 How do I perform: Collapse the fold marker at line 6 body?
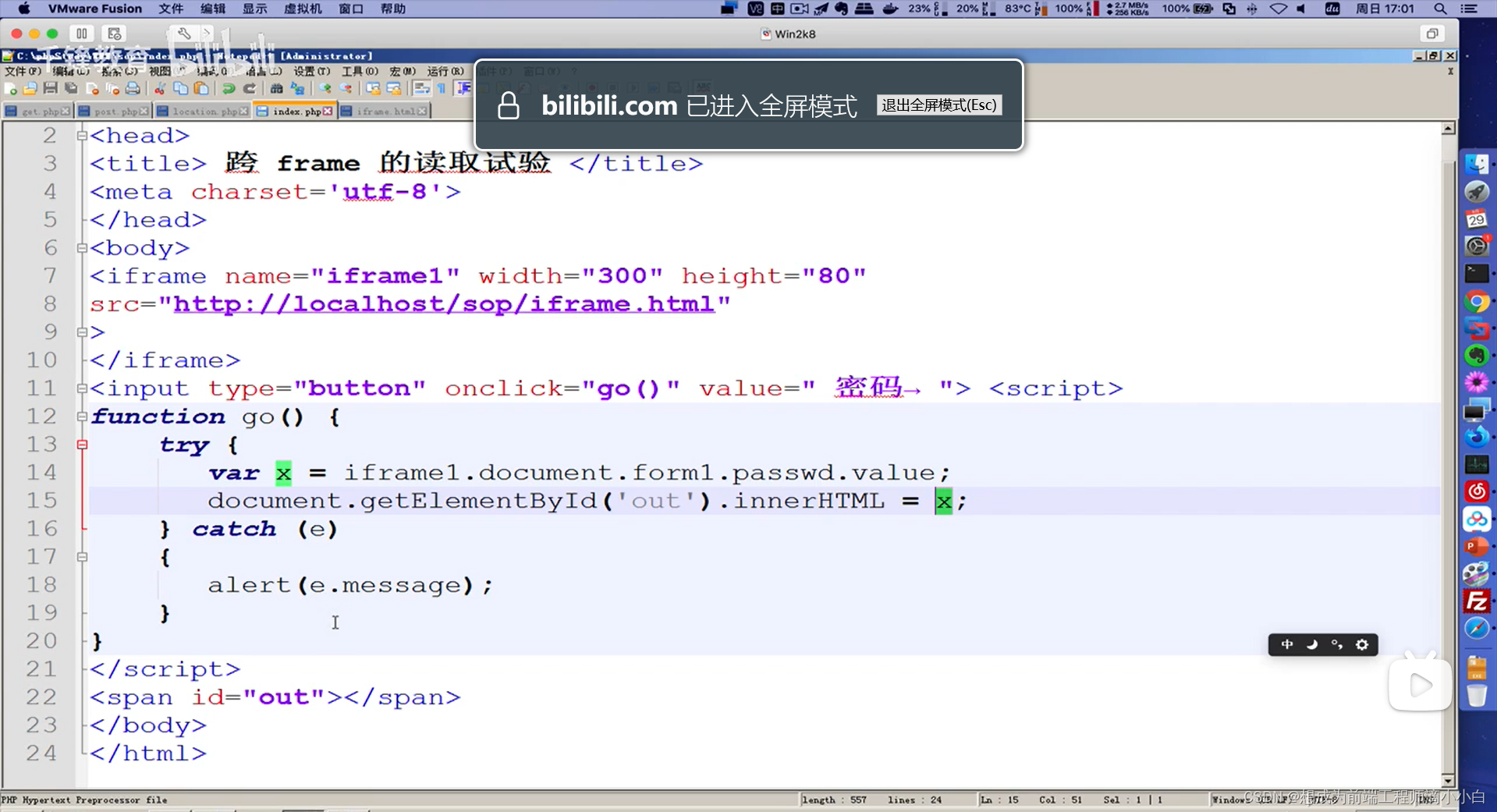pos(82,248)
